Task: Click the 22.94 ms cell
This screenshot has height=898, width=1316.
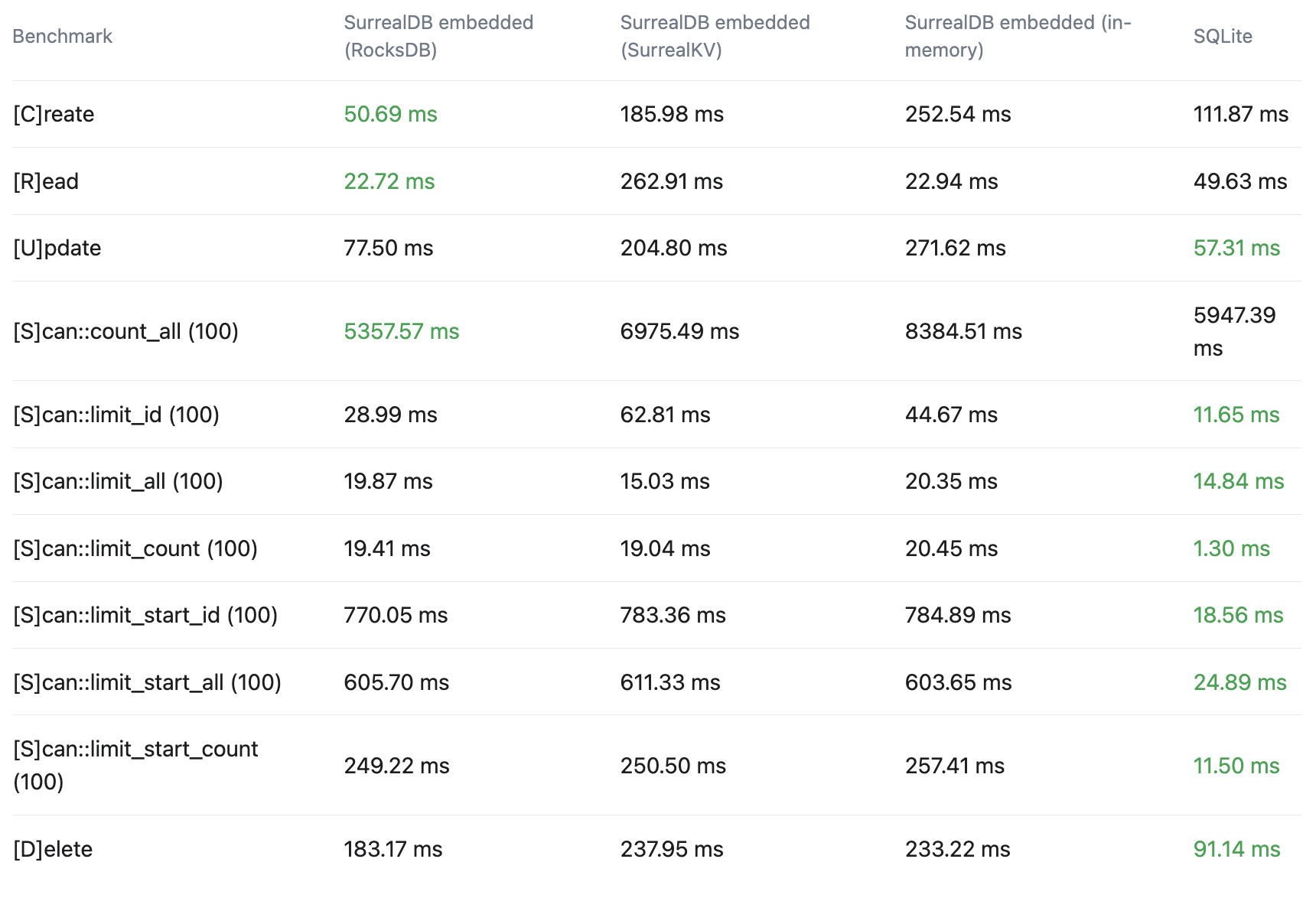Action: pyautogui.click(x=952, y=181)
